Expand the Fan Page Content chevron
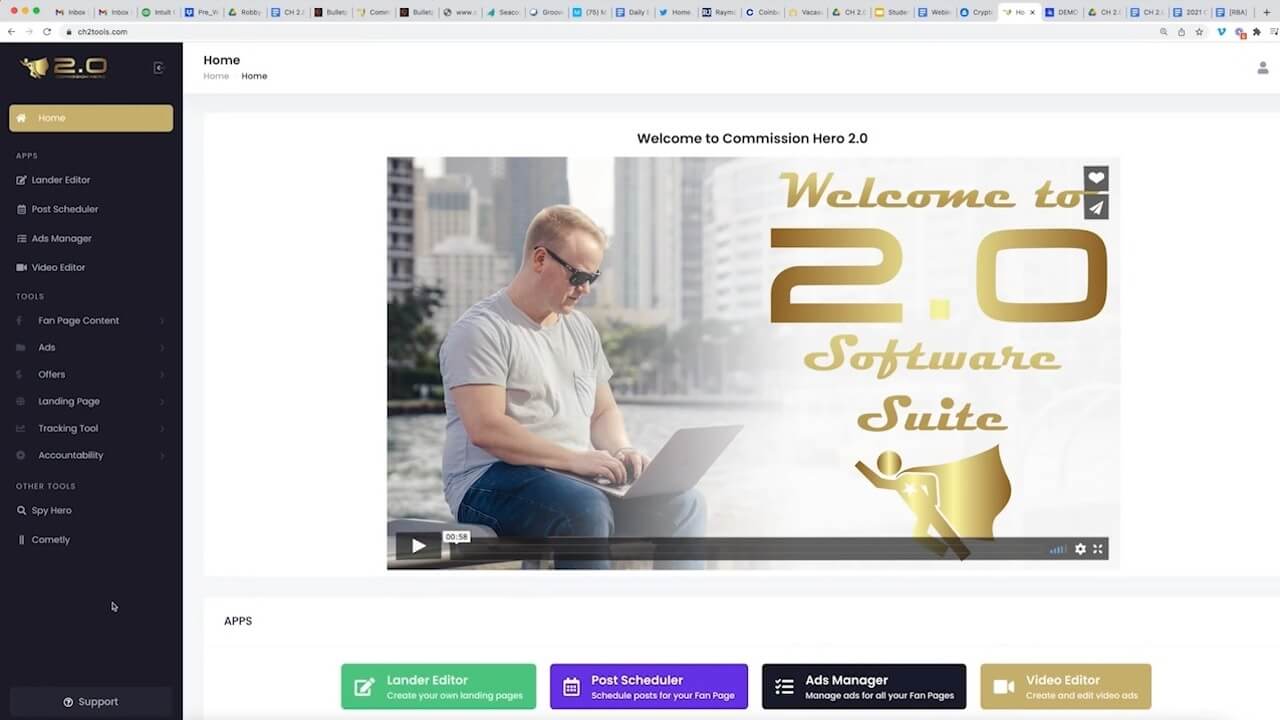Screen dimensions: 1280x720 pyautogui.click(x=162, y=321)
